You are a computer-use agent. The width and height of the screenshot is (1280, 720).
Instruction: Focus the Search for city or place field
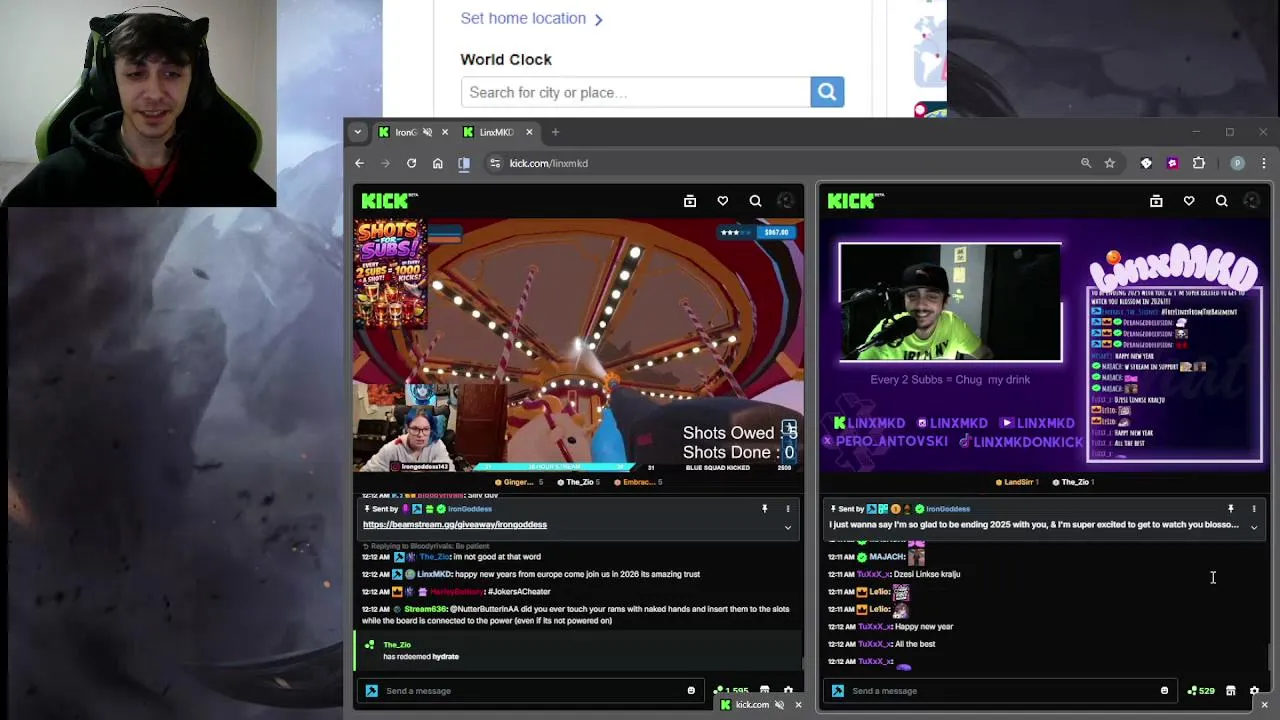(636, 92)
